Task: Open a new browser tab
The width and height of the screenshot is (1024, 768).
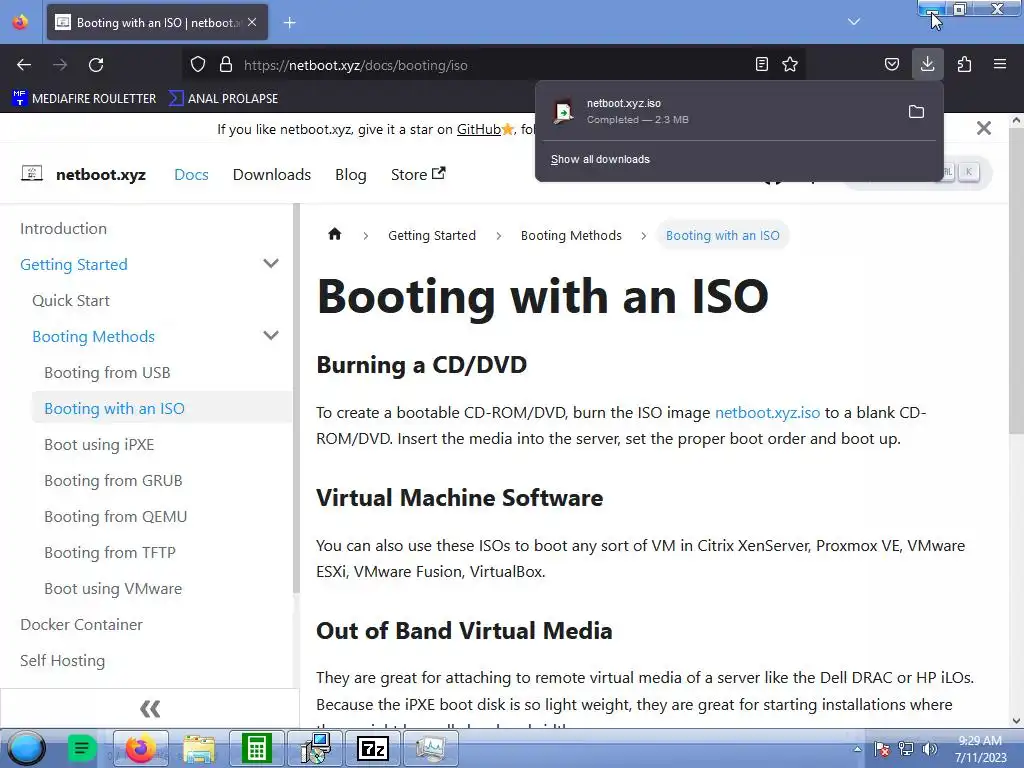Action: click(289, 23)
